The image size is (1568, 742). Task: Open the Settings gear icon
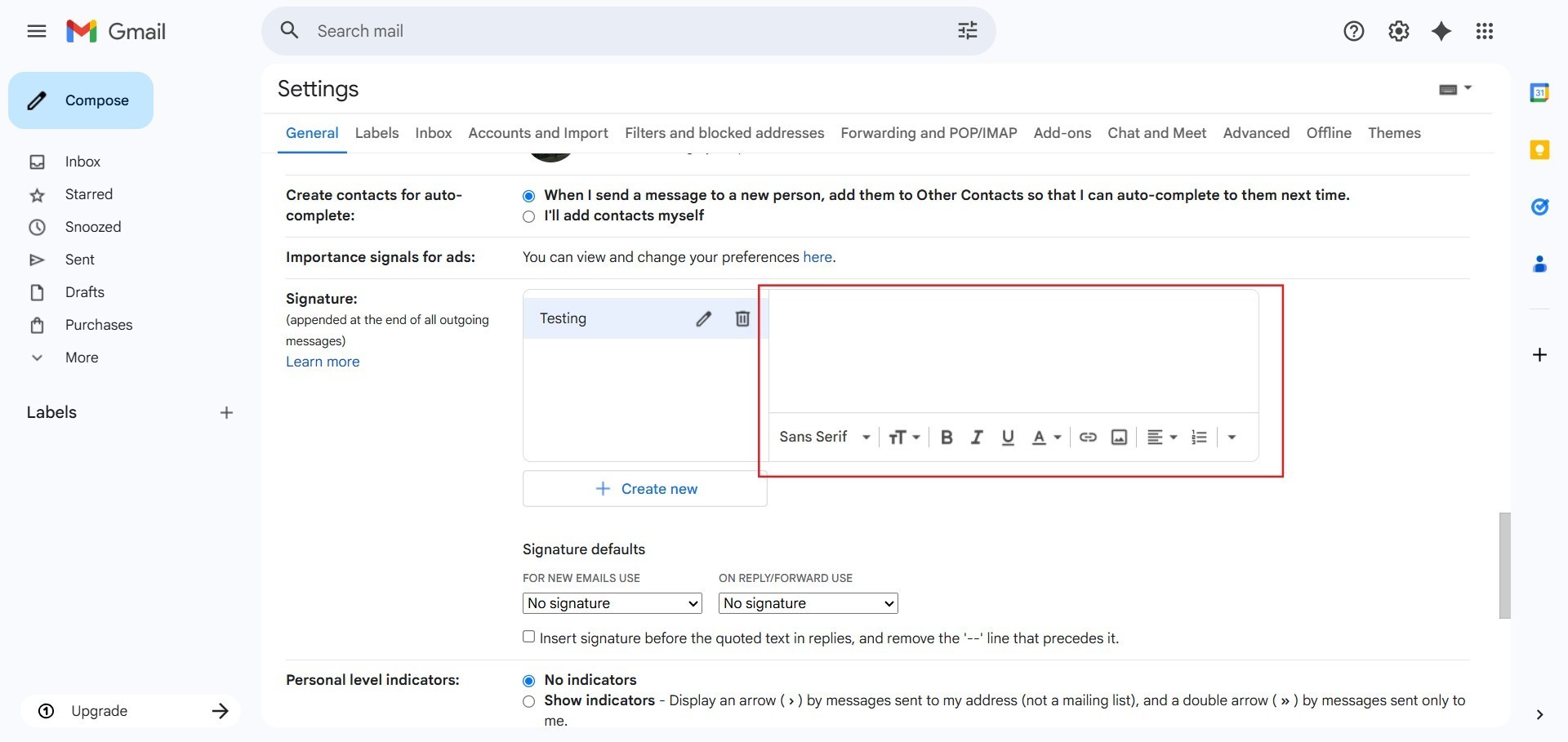(x=1398, y=31)
